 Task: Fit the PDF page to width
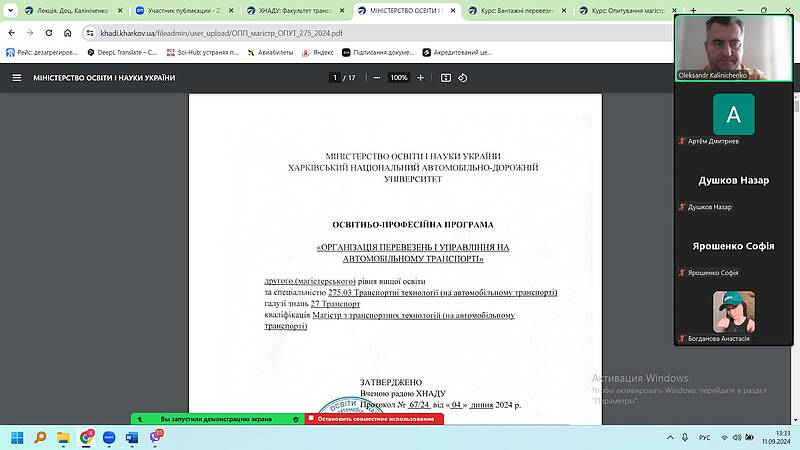446,78
